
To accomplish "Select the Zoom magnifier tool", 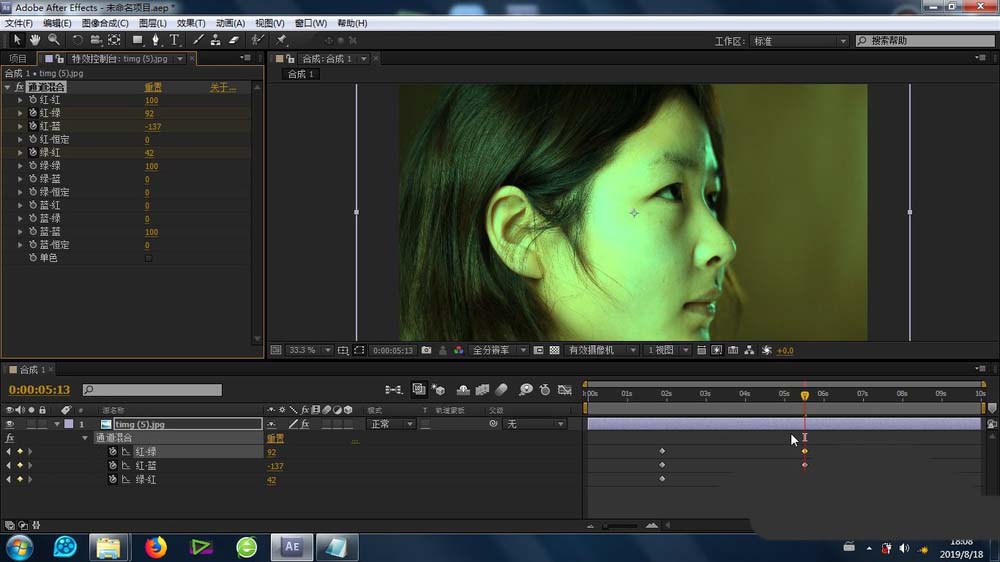I will pos(54,40).
